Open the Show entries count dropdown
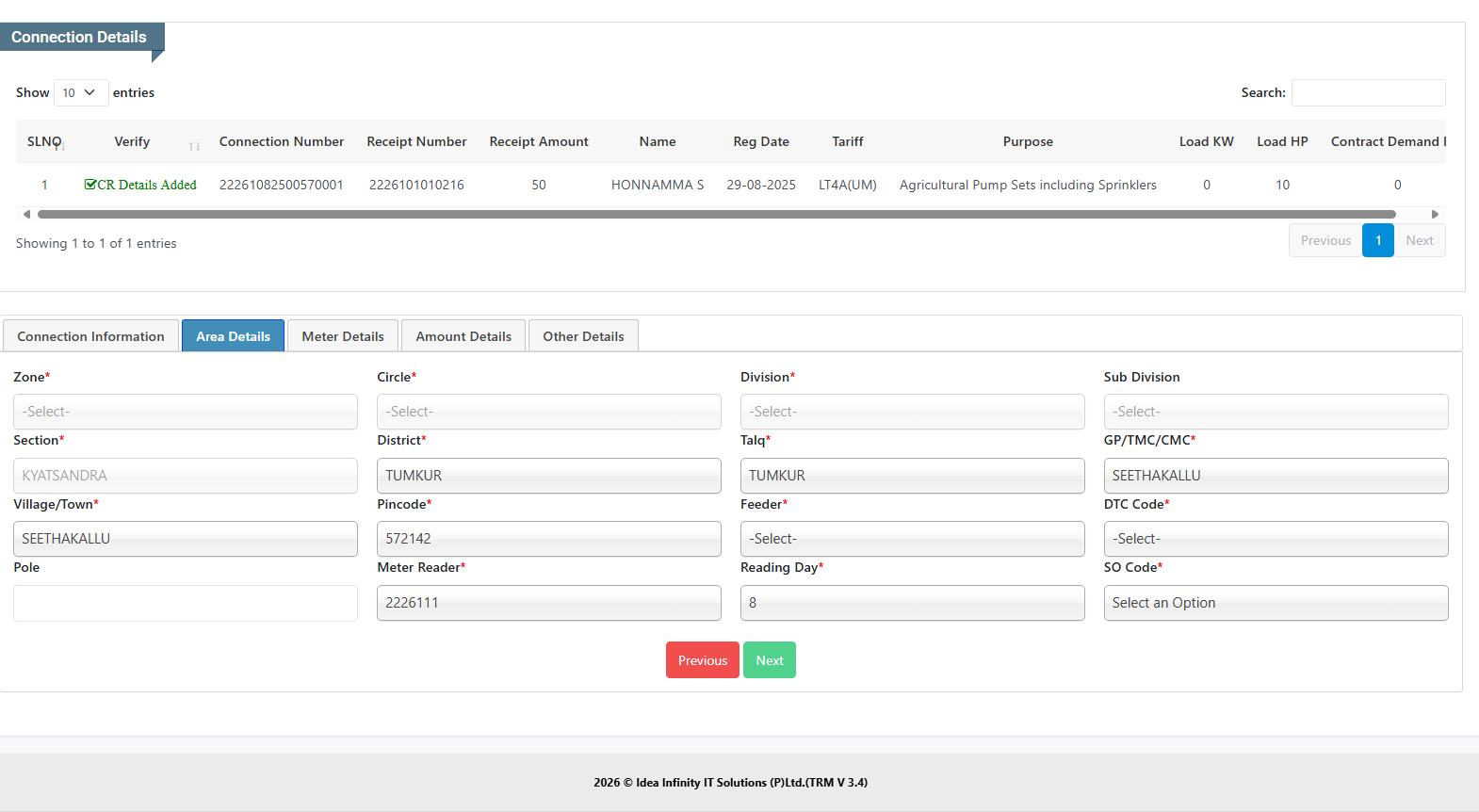Image resolution: width=1479 pixels, height=812 pixels. 80,92
